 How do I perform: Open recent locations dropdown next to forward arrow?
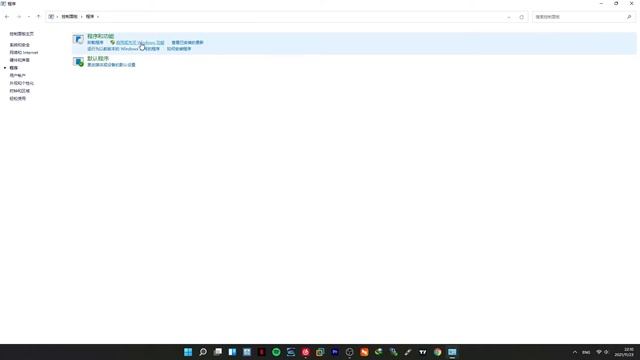29,17
